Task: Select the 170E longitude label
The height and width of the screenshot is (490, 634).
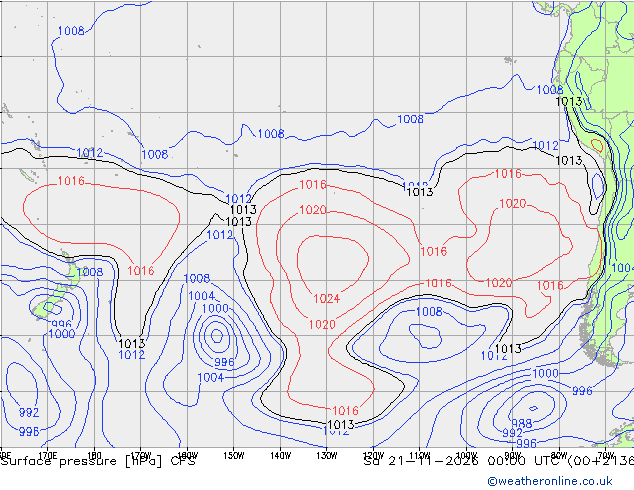Action: pos(48,455)
